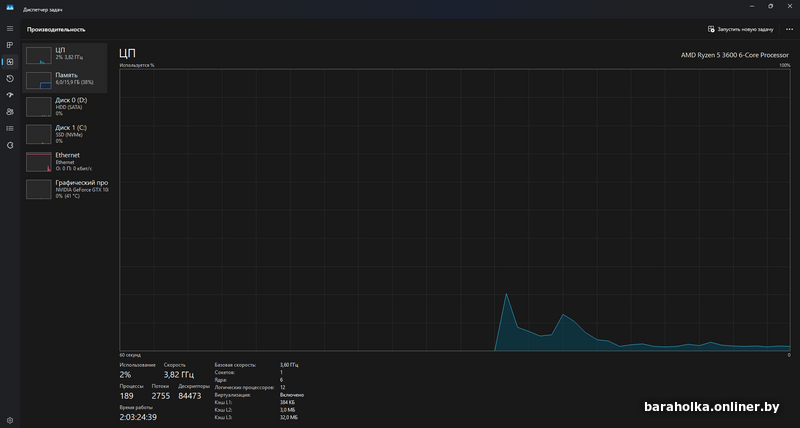Select Диск 0 (D:) HDD item
This screenshot has width=800, height=428.
(65, 107)
